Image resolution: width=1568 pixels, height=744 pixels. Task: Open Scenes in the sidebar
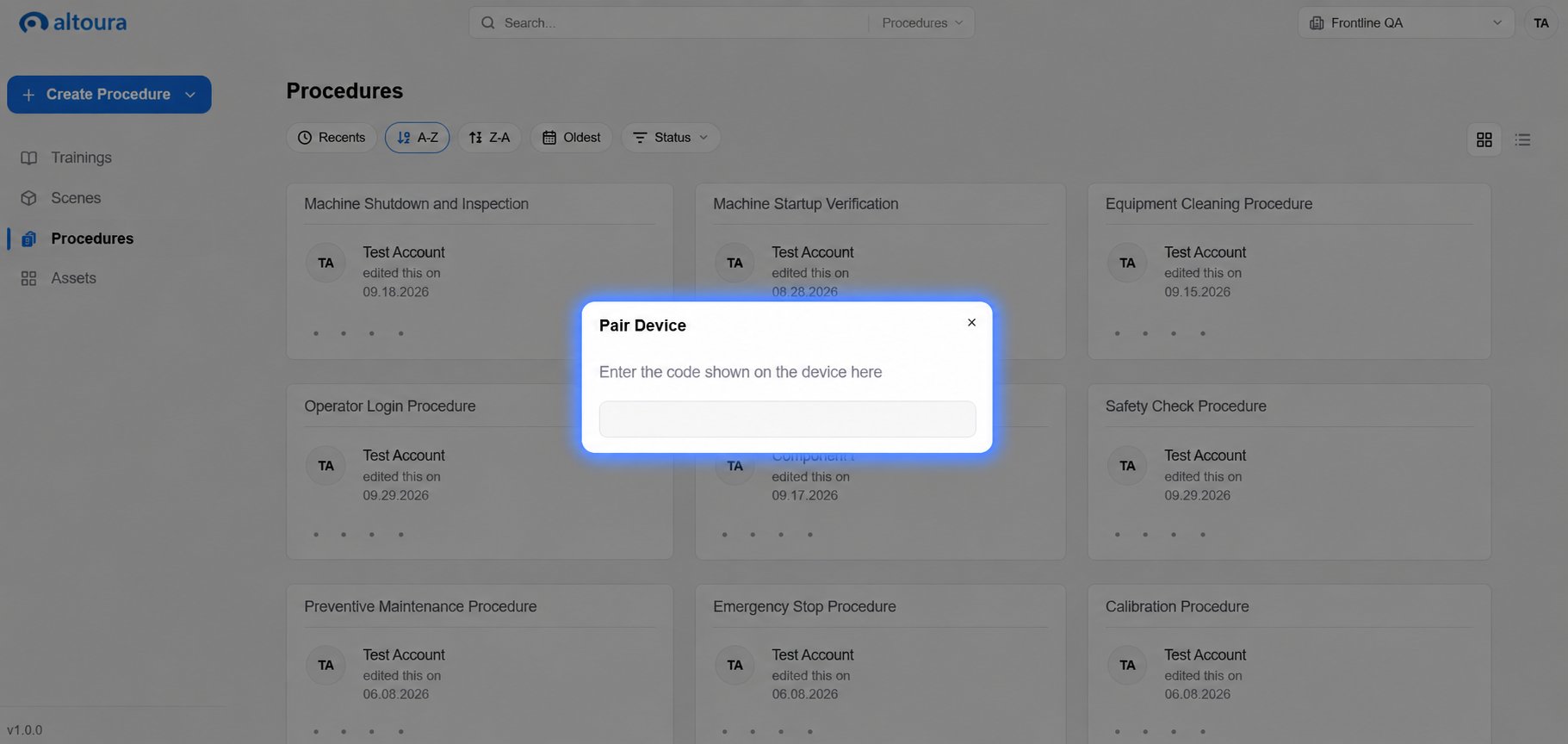coord(76,198)
